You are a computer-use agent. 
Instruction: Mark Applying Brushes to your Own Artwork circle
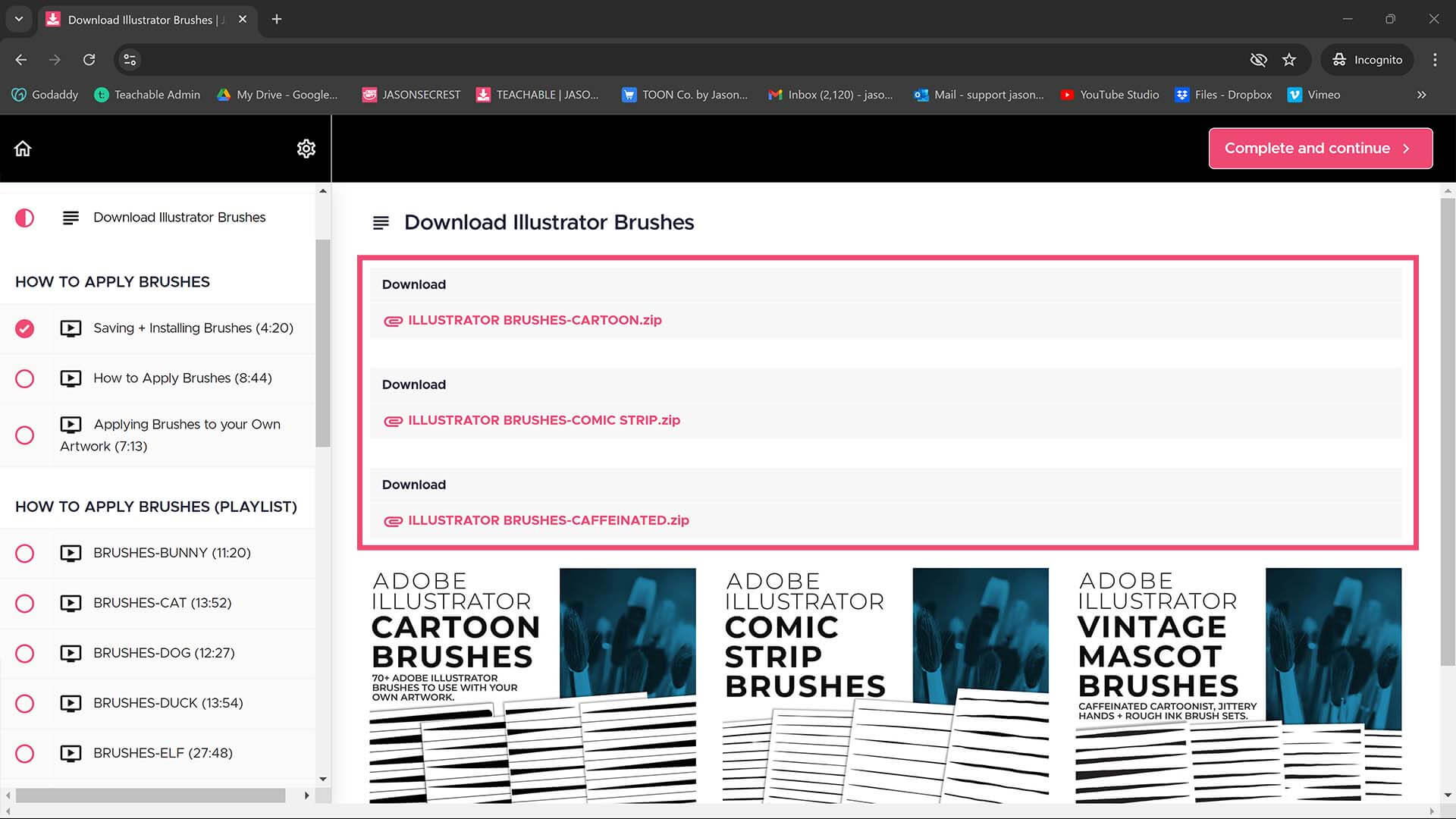pyautogui.click(x=24, y=435)
